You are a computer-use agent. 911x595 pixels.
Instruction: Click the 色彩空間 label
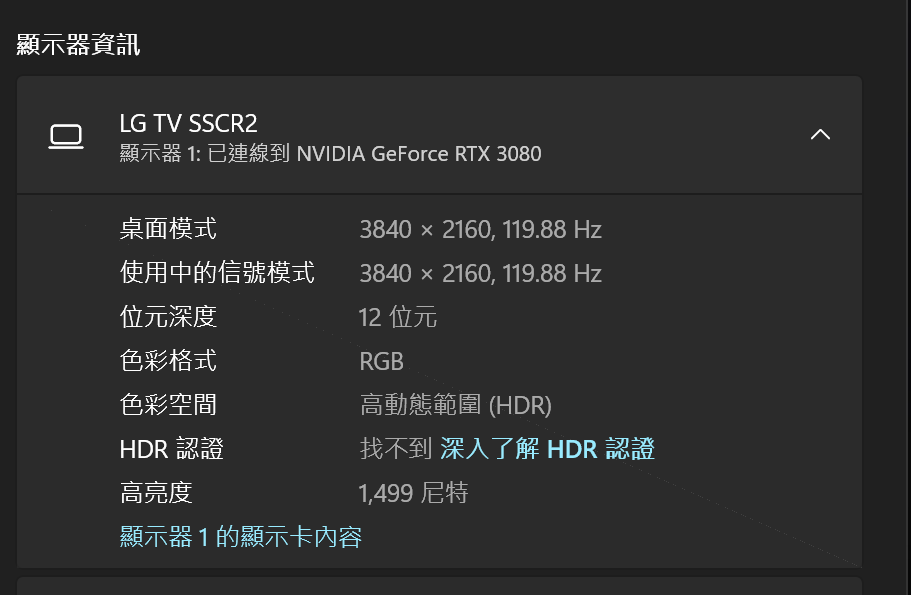(168, 405)
